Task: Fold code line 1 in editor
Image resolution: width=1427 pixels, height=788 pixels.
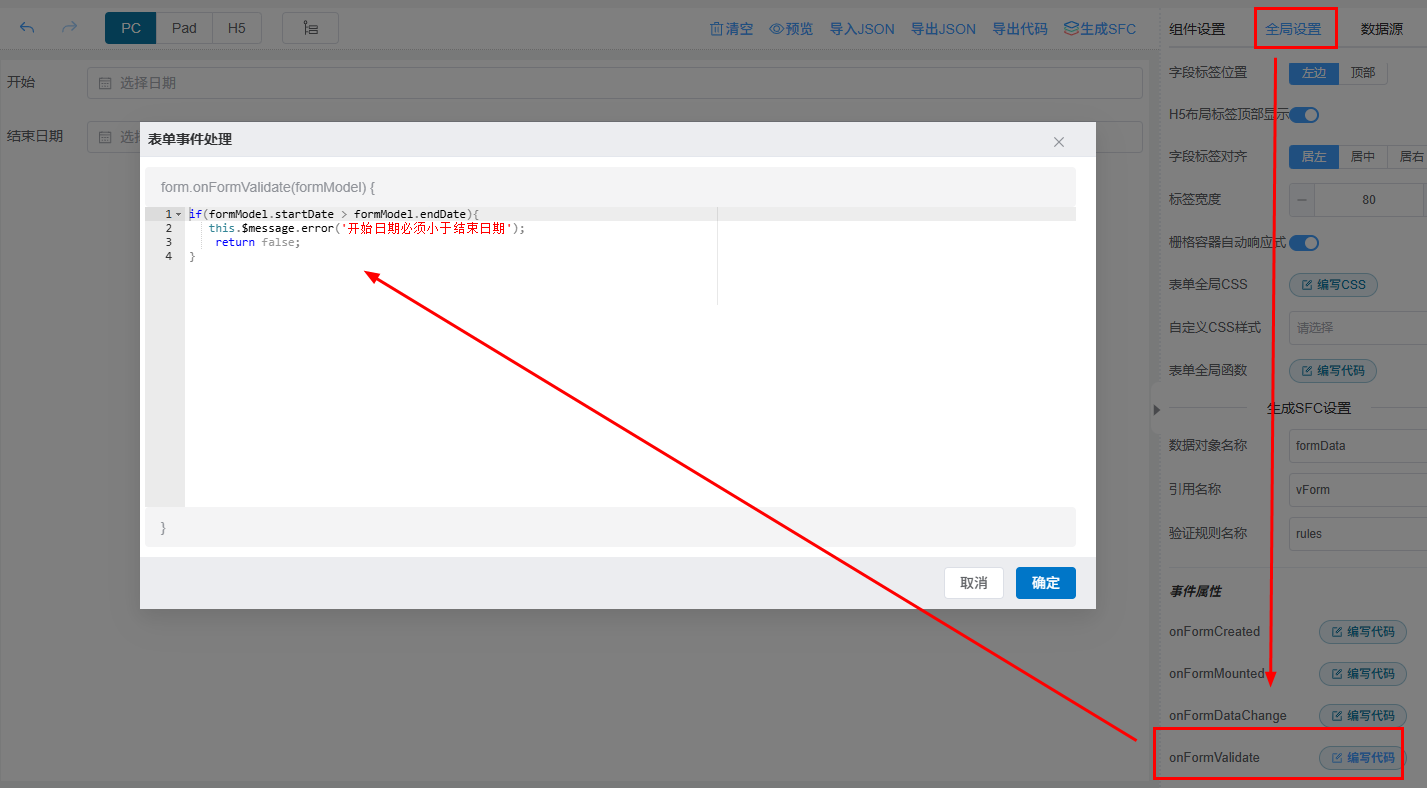Action: (x=178, y=214)
